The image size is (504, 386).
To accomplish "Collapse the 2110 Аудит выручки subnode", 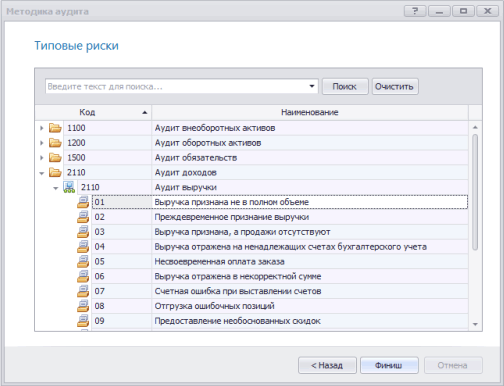I will coord(56,188).
